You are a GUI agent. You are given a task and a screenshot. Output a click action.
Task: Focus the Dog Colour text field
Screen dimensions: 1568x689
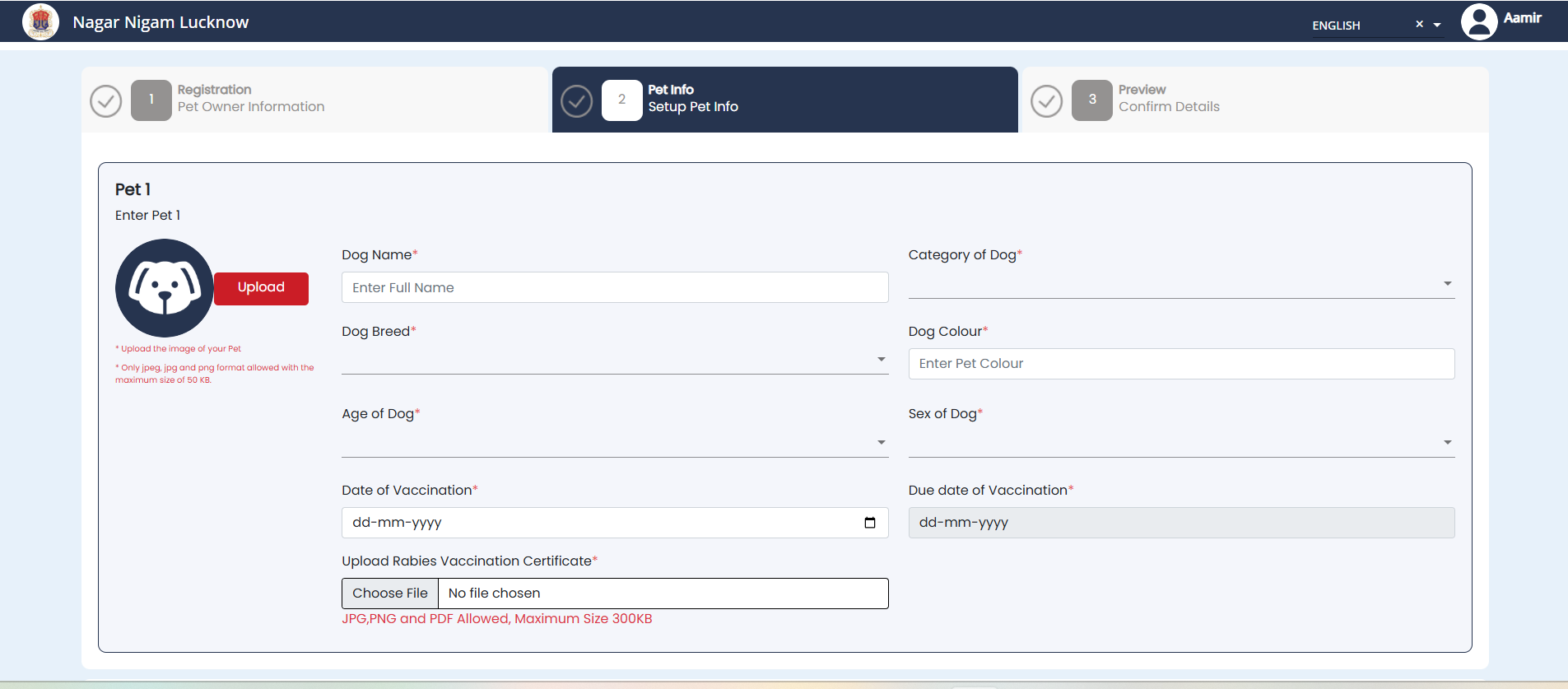coord(1180,364)
